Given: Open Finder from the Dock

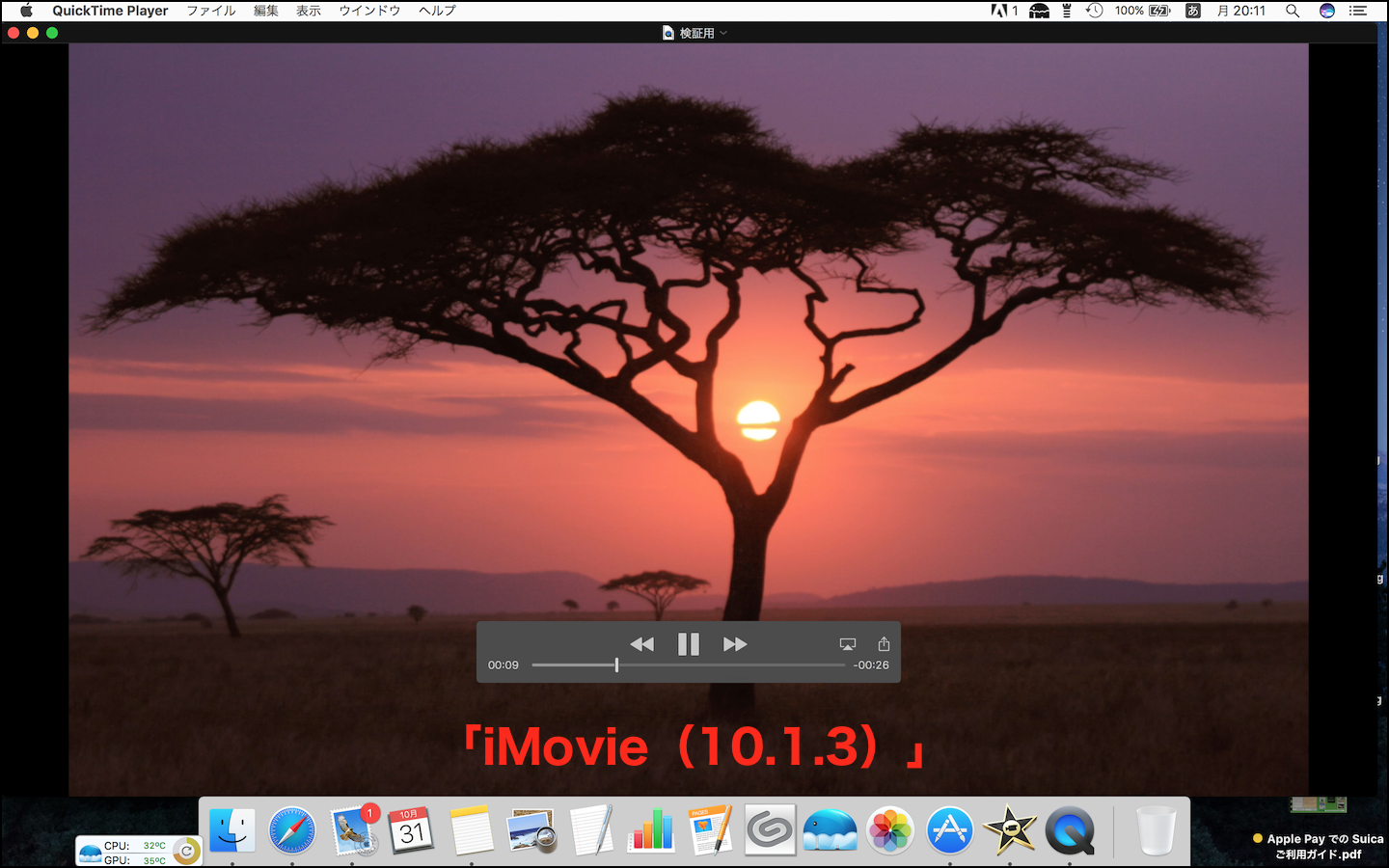Looking at the screenshot, I should [232, 830].
